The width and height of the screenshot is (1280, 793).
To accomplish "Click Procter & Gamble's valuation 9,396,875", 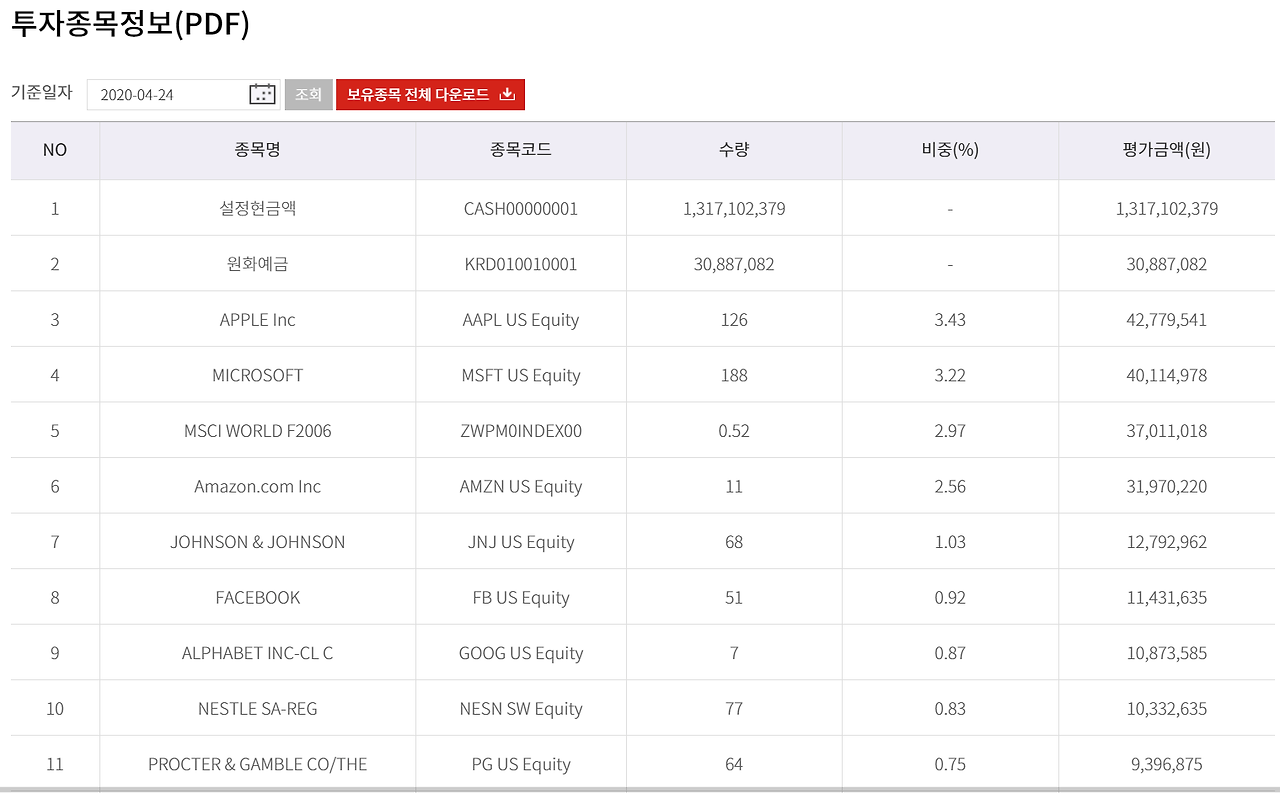I will click(x=1167, y=764).
